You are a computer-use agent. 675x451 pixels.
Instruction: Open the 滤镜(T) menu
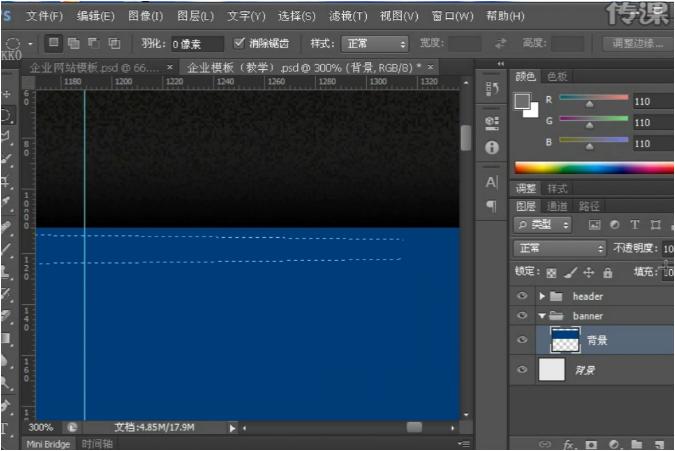(x=348, y=16)
